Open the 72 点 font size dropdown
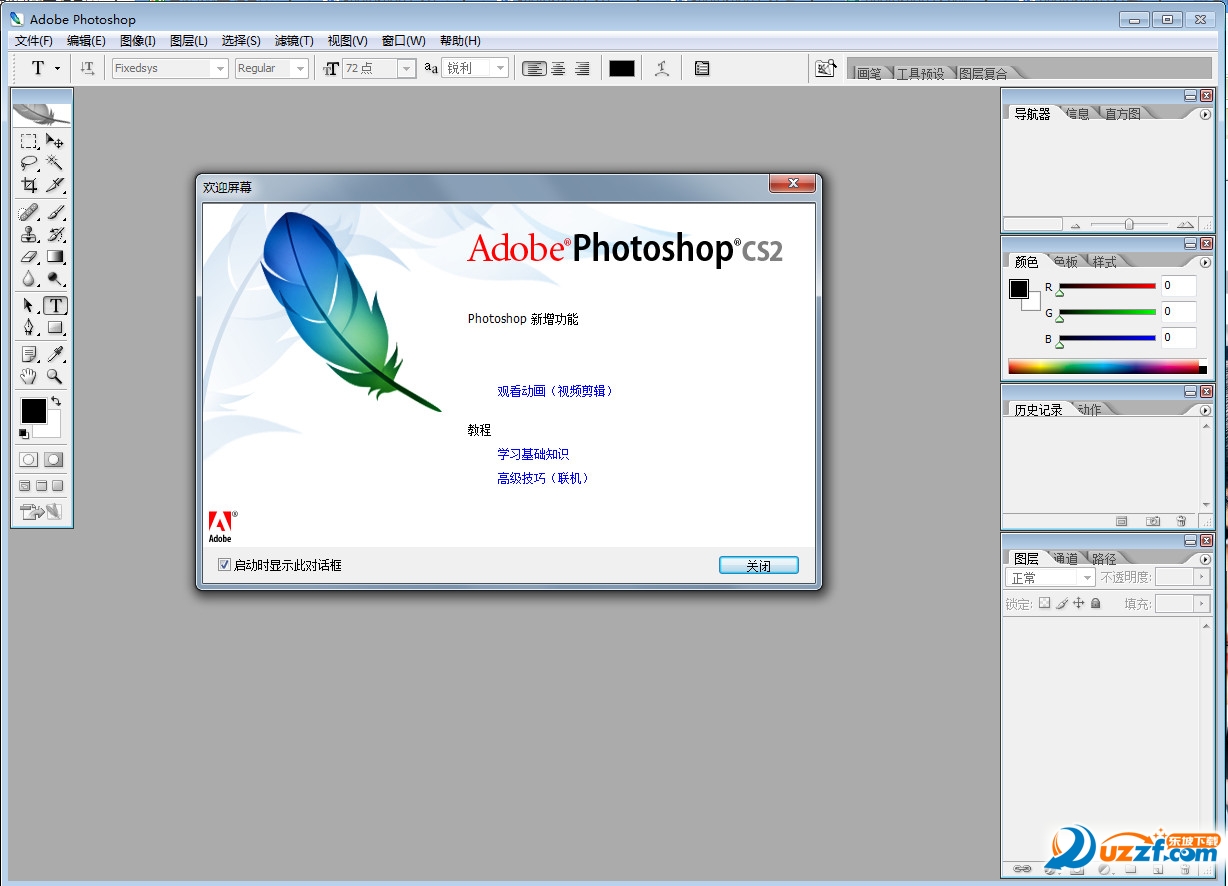Viewport: 1228px width, 886px height. click(407, 68)
